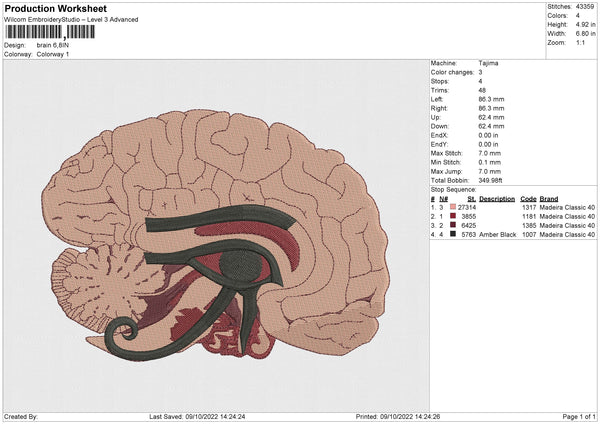Click the Machine value 'Tajima'

point(488,63)
